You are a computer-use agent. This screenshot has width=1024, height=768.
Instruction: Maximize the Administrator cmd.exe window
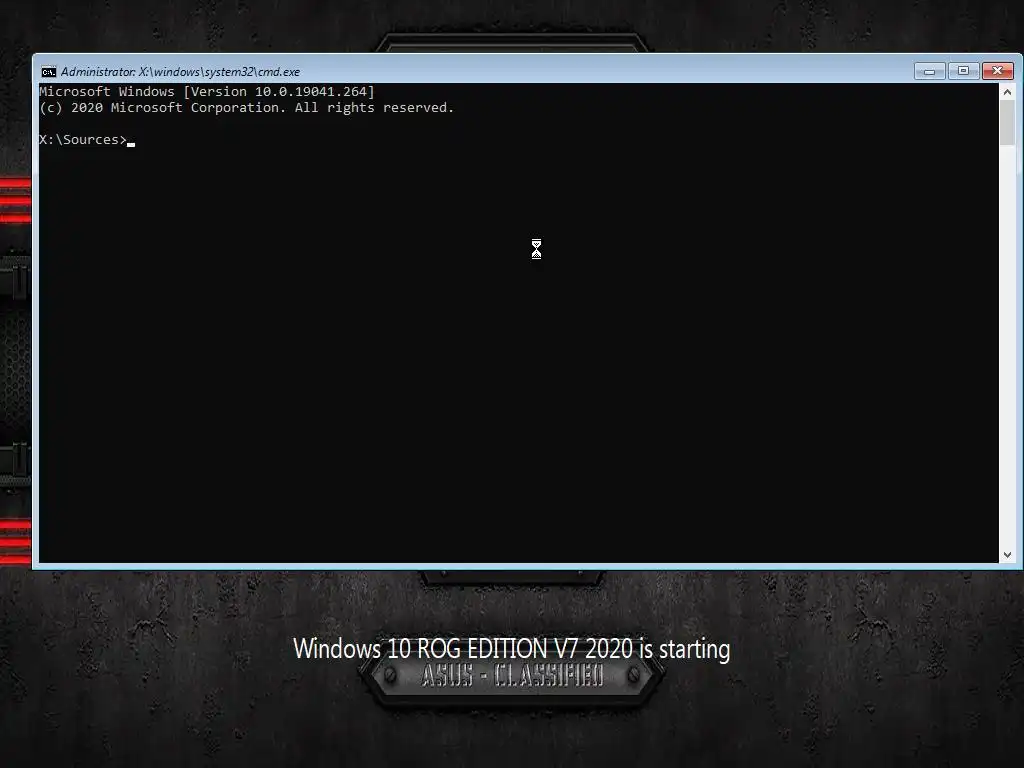point(963,71)
